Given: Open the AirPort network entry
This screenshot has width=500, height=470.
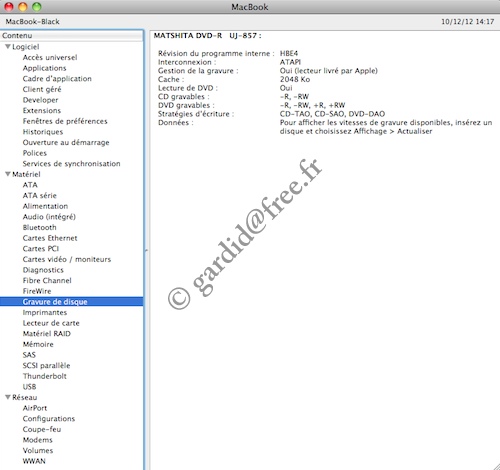Looking at the screenshot, I should pyautogui.click(x=35, y=408).
